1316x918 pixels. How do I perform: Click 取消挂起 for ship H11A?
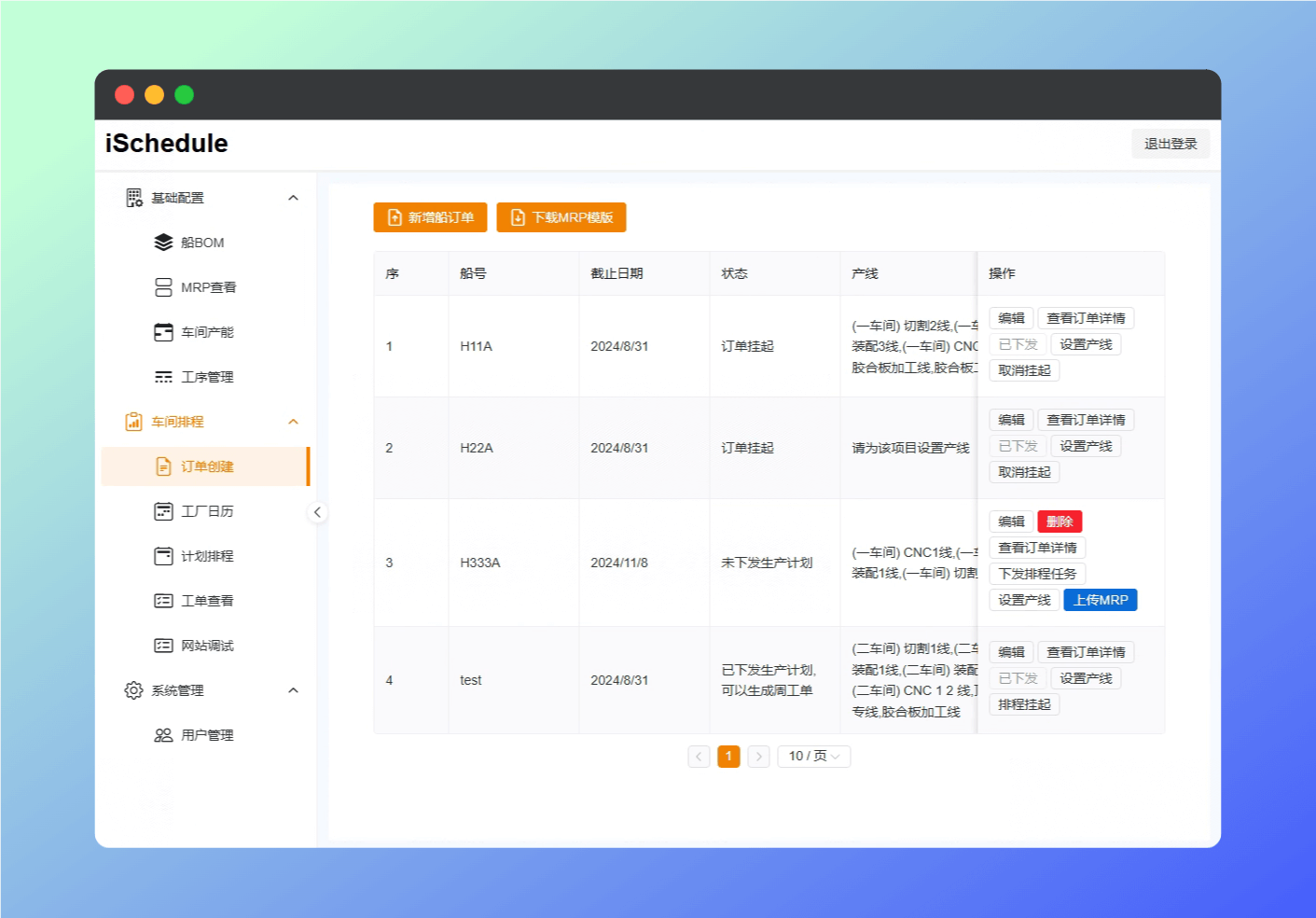(x=1024, y=370)
